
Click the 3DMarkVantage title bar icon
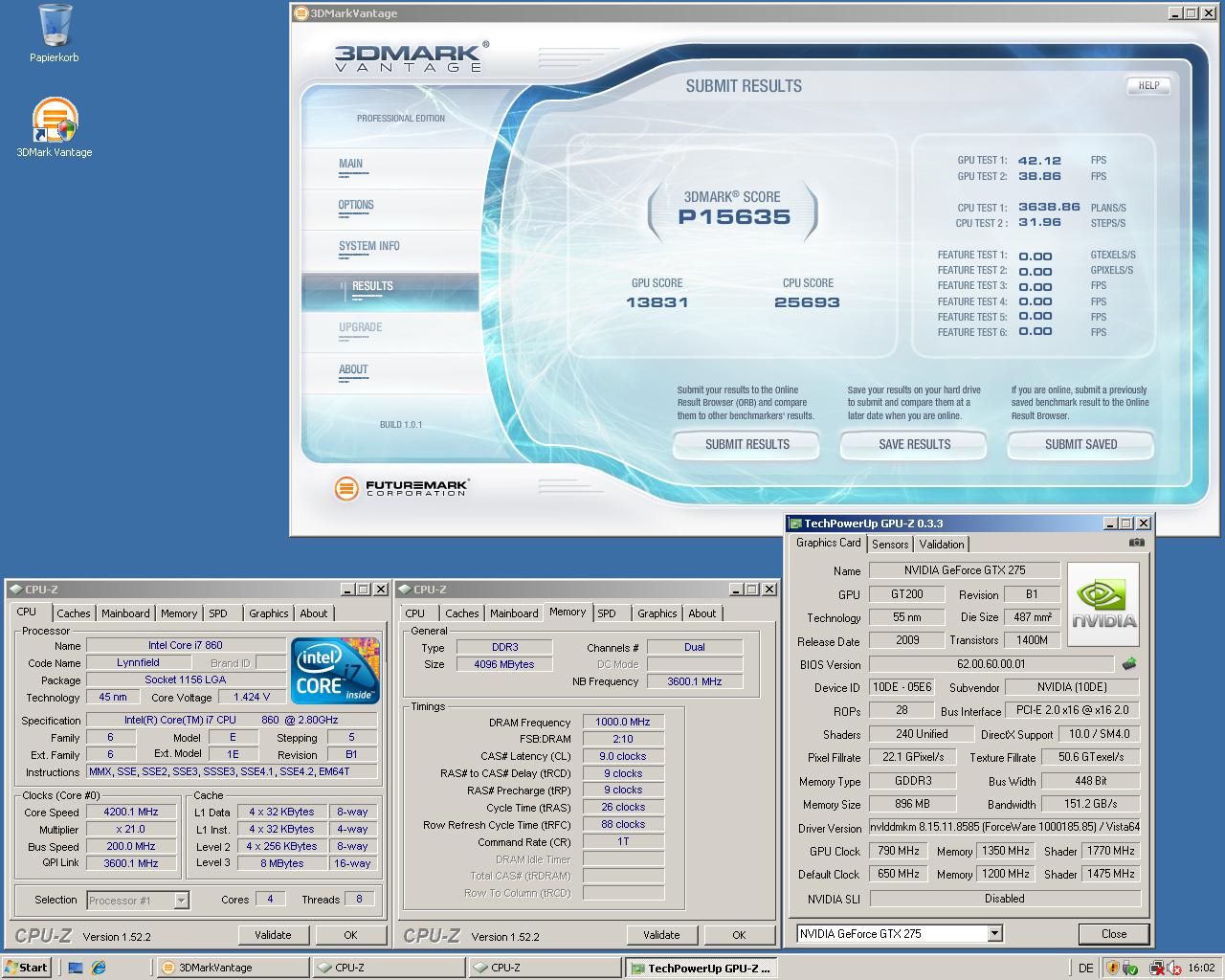point(301,13)
